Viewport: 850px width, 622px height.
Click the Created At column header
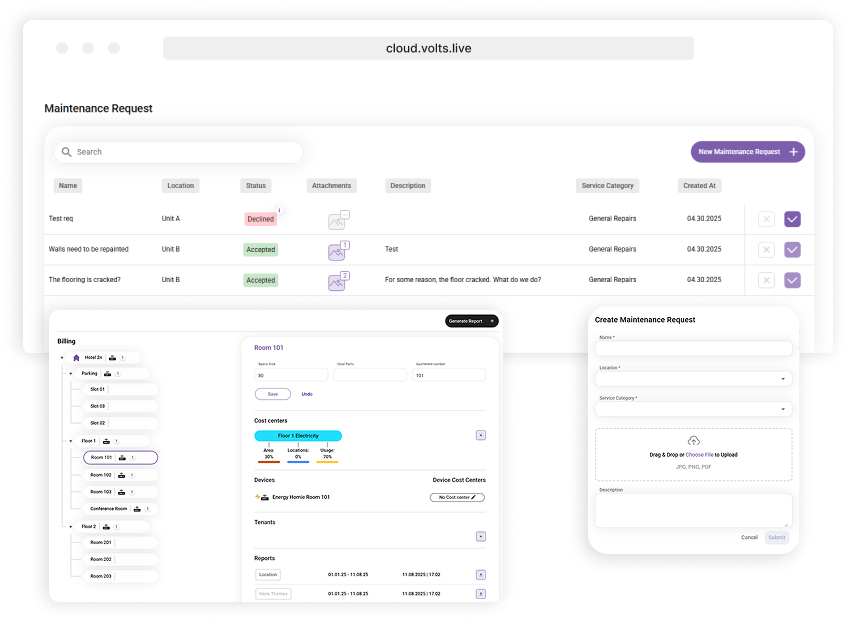tap(698, 185)
